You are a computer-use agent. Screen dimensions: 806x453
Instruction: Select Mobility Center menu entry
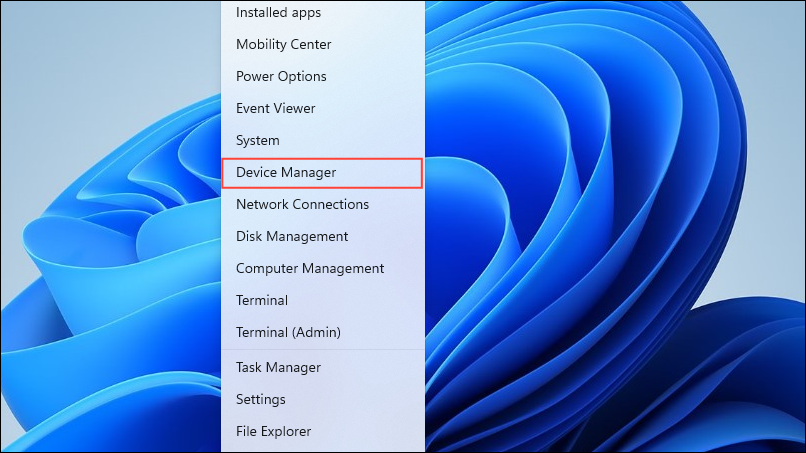click(x=323, y=44)
